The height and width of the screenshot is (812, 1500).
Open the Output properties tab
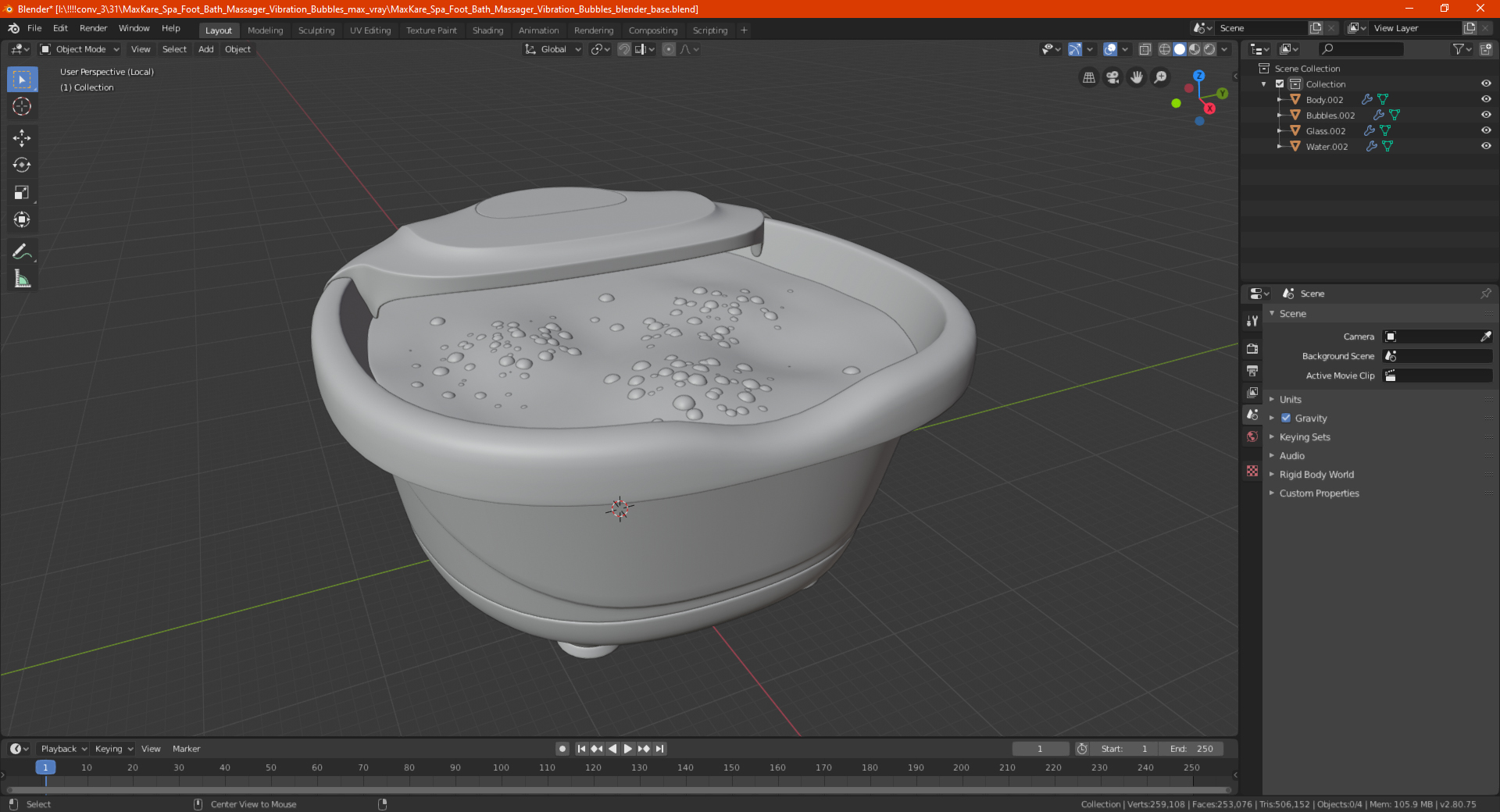(1252, 370)
